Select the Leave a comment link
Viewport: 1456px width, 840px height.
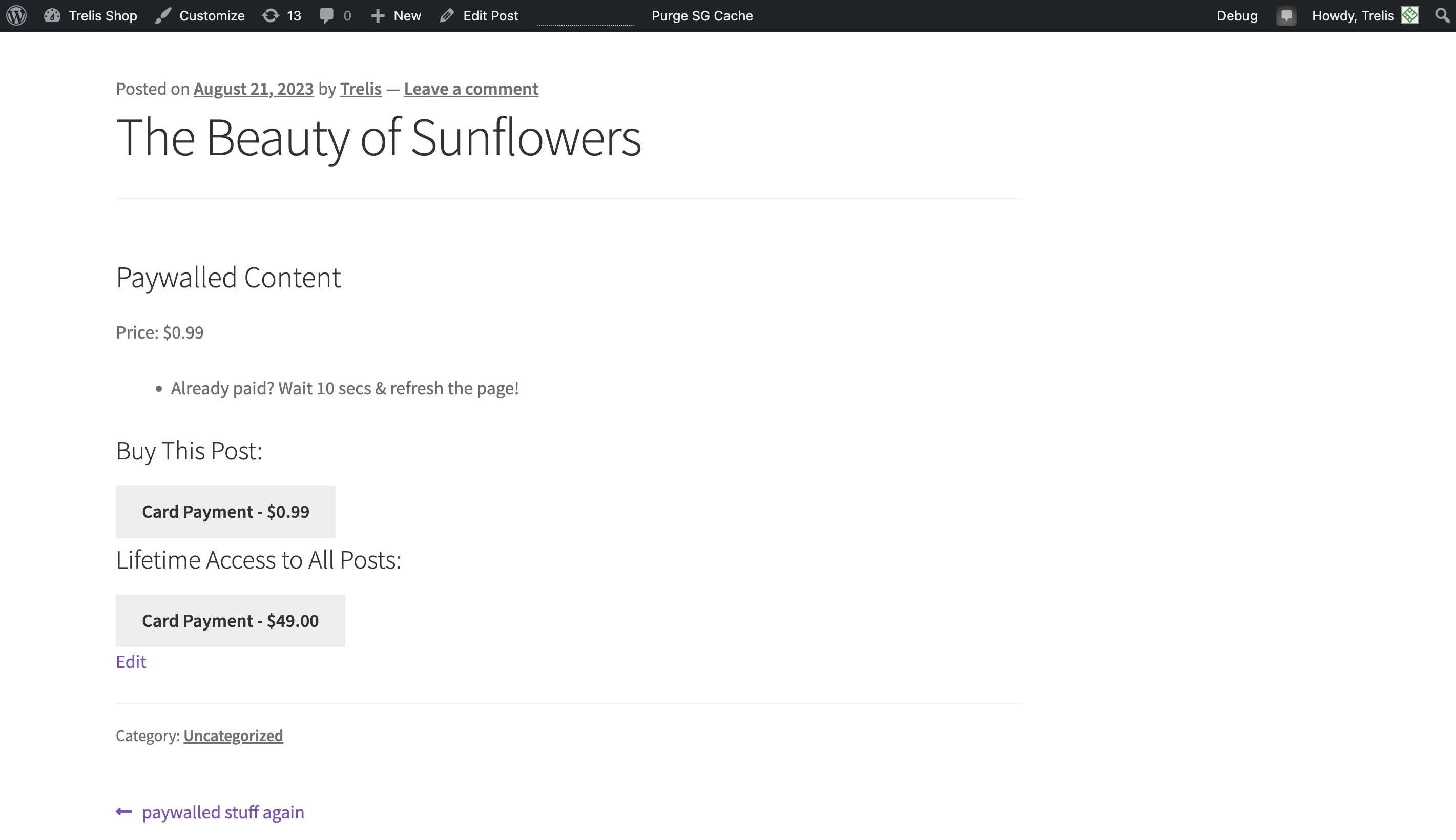pos(470,88)
